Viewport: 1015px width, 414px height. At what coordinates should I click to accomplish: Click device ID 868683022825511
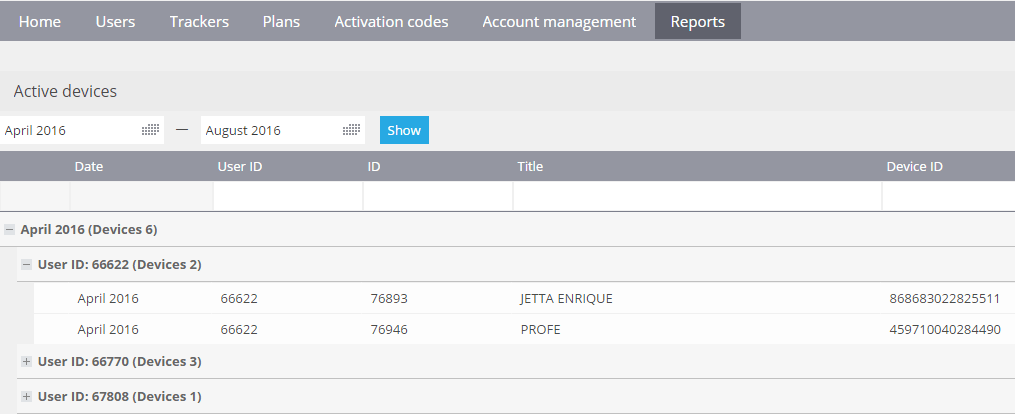pyautogui.click(x=944, y=298)
